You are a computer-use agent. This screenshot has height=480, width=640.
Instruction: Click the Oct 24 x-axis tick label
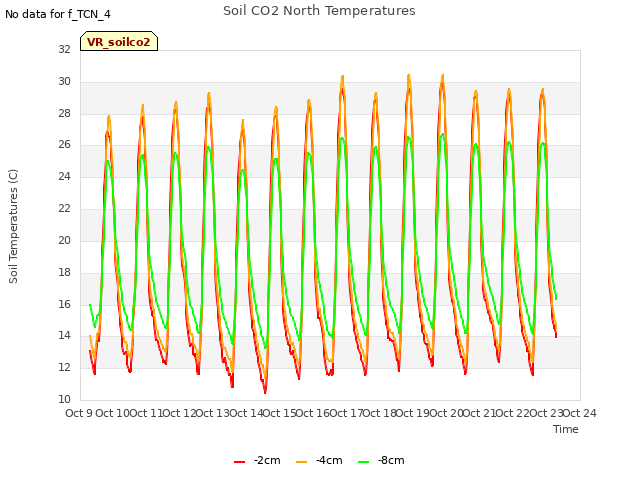click(x=580, y=413)
